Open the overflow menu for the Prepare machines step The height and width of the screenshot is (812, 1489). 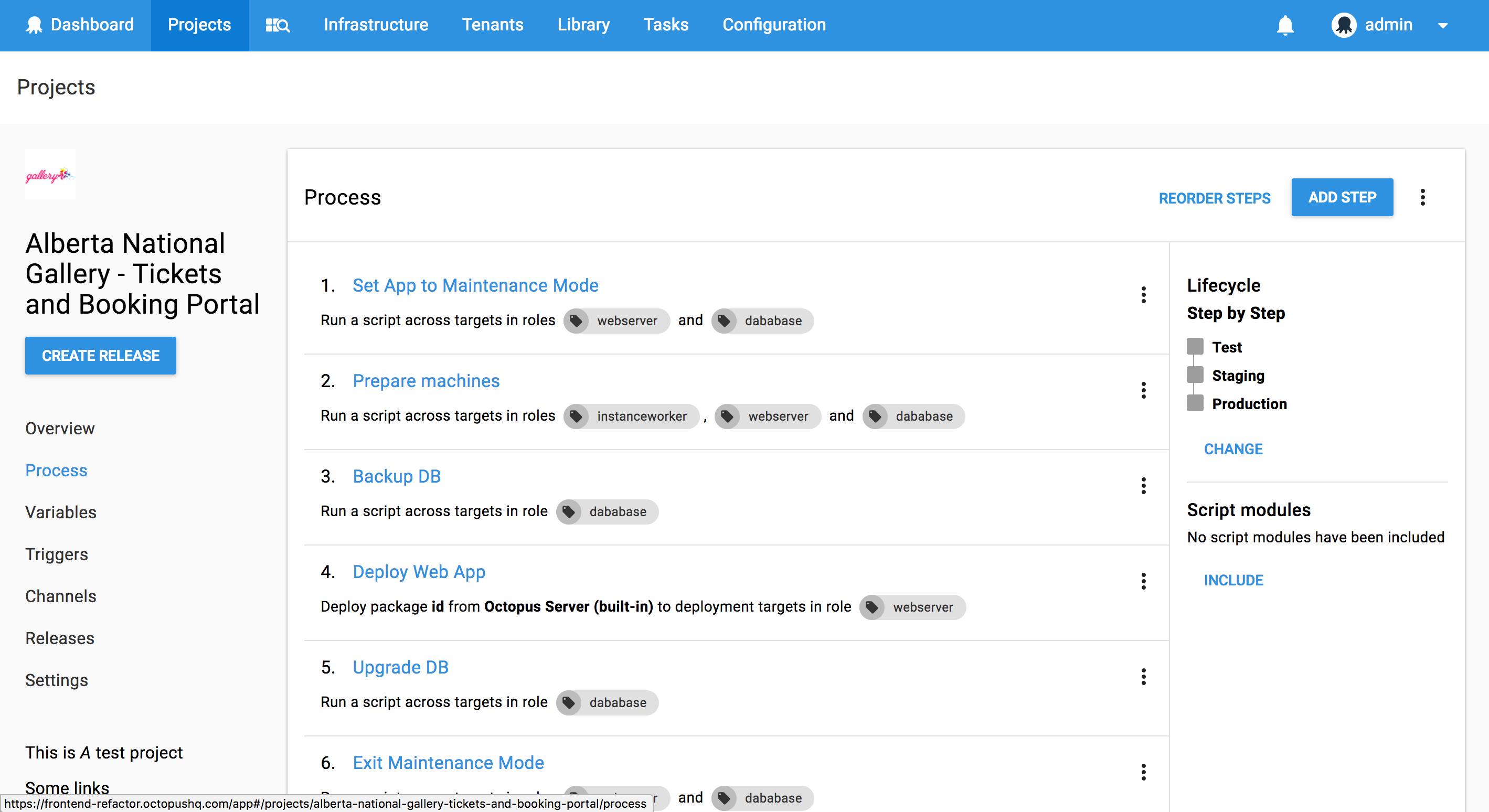tap(1143, 390)
